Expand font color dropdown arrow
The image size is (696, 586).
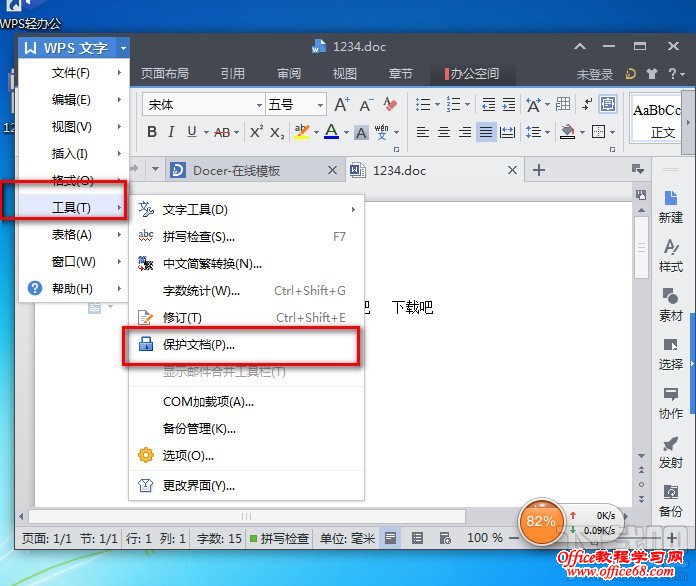point(346,132)
